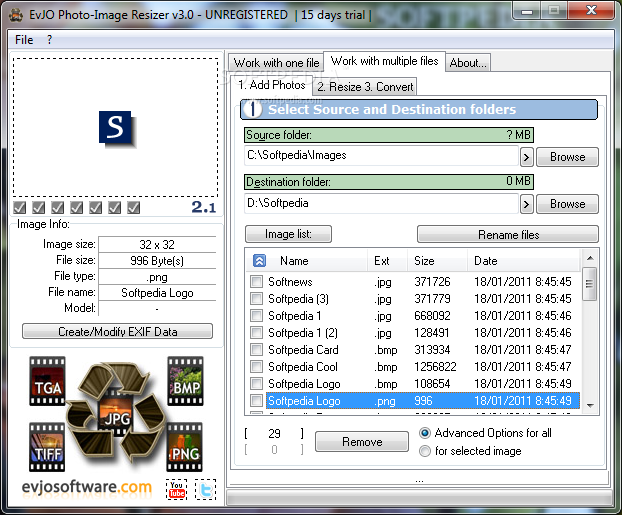Viewport: 622px width, 515px height.
Task: Click the Image list button
Action: [x=288, y=234]
